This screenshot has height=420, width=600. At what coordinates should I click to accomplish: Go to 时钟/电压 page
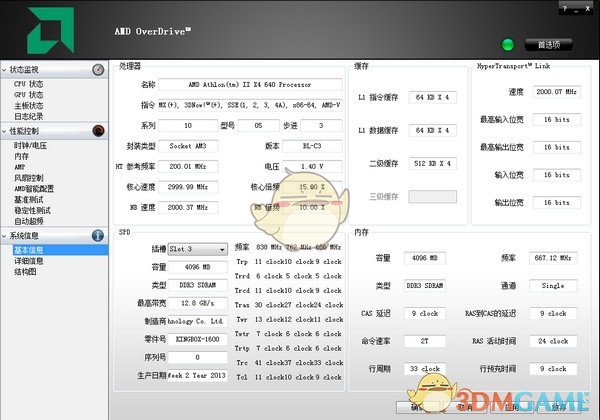pyautogui.click(x=30, y=145)
